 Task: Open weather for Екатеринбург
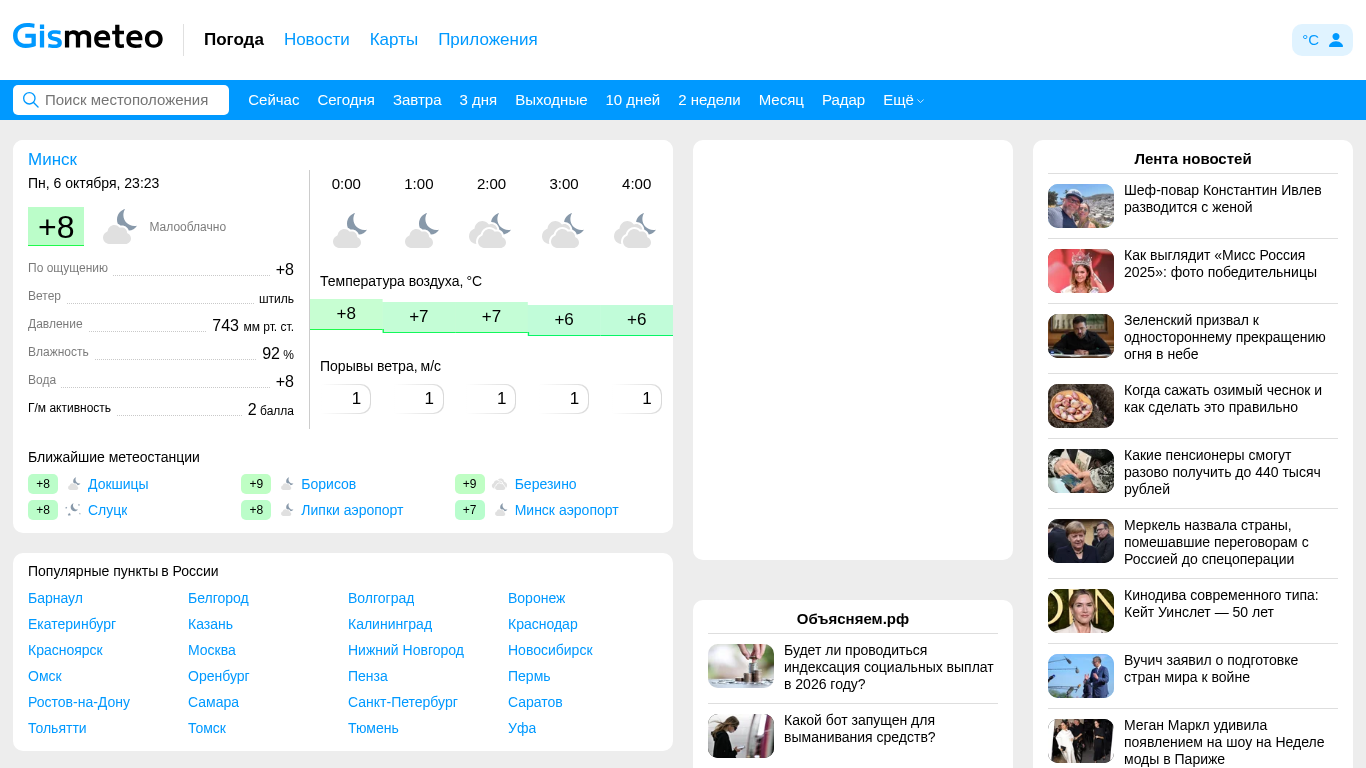point(72,624)
